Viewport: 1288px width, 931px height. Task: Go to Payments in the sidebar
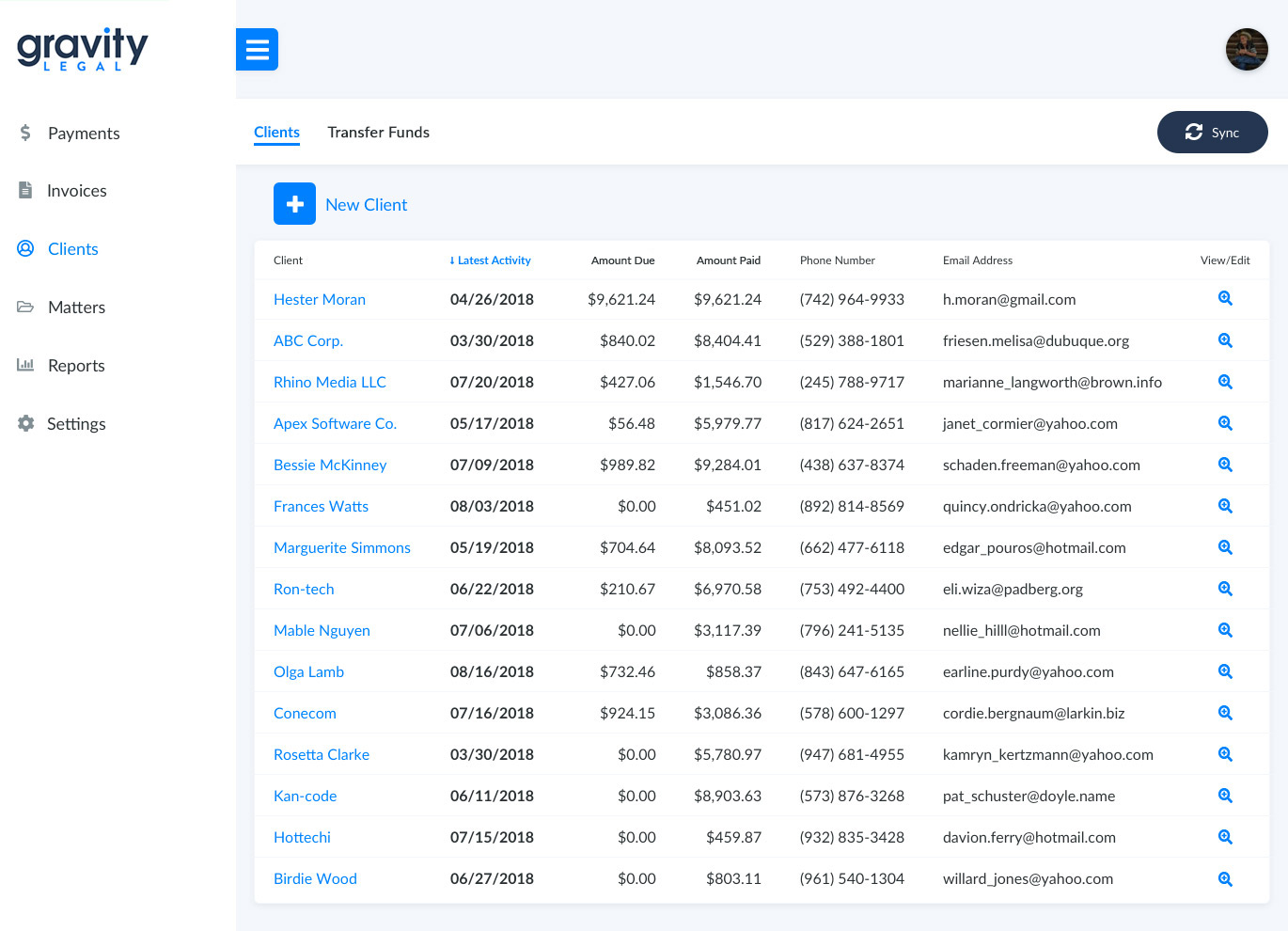click(83, 134)
